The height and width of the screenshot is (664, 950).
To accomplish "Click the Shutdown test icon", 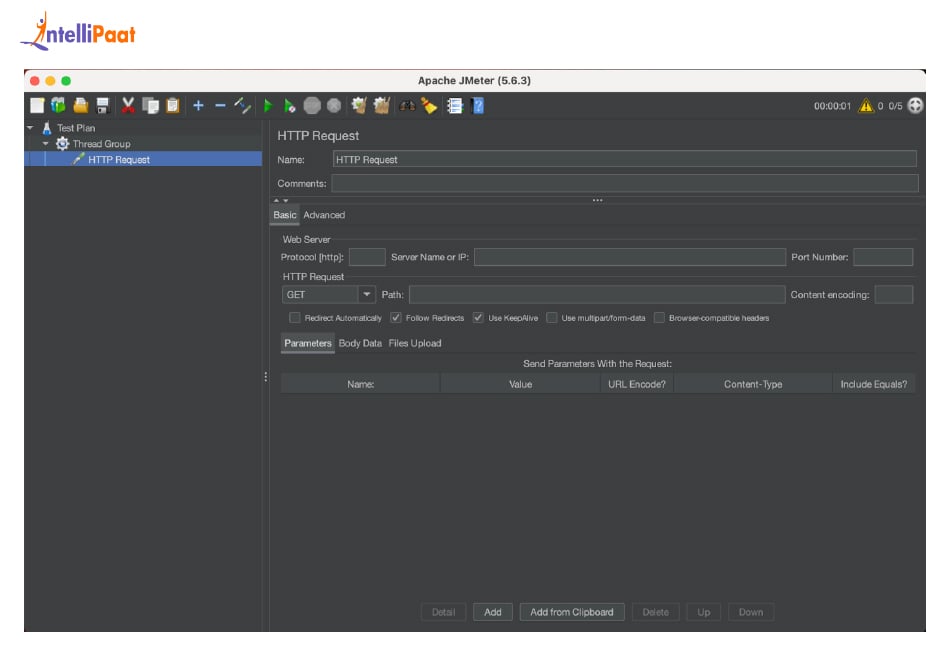I will [334, 105].
